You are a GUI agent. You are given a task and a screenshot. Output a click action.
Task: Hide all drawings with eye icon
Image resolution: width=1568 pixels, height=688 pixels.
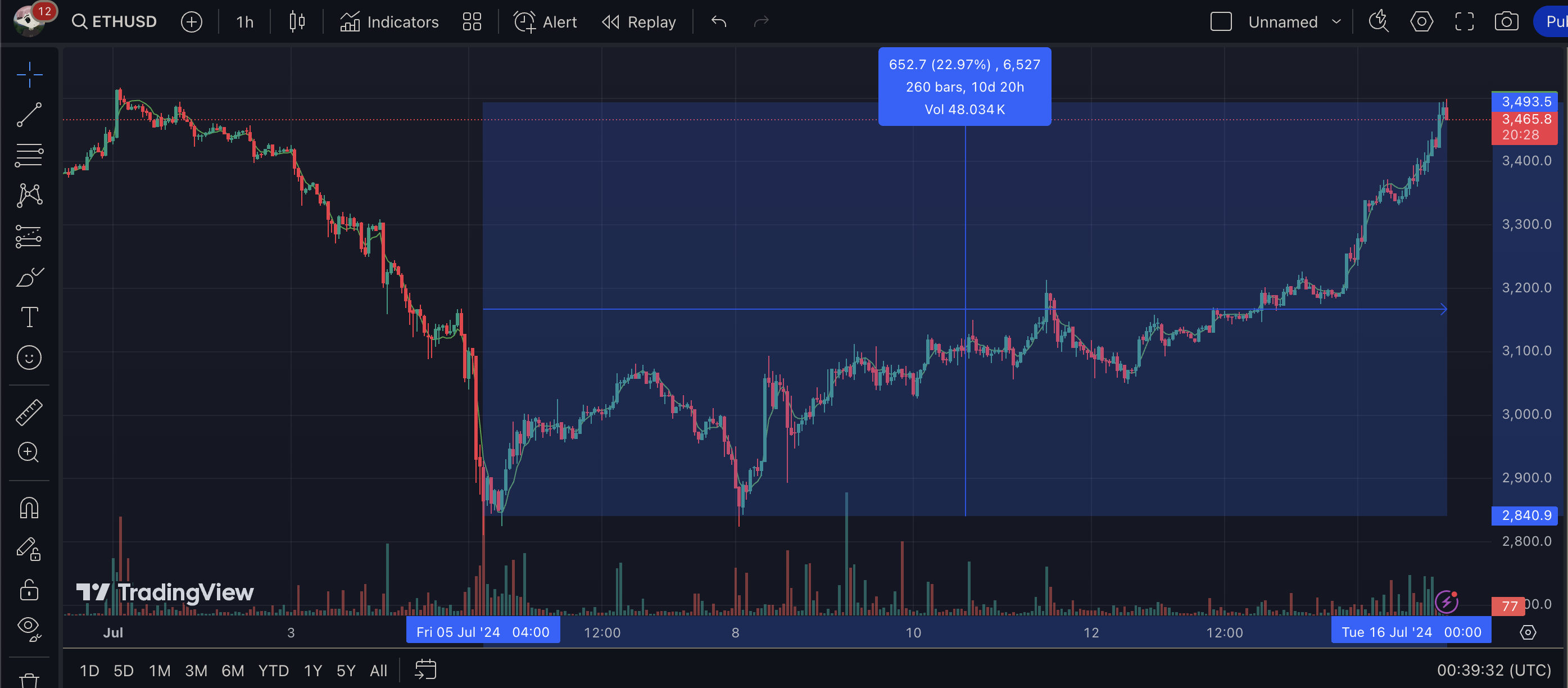point(29,628)
